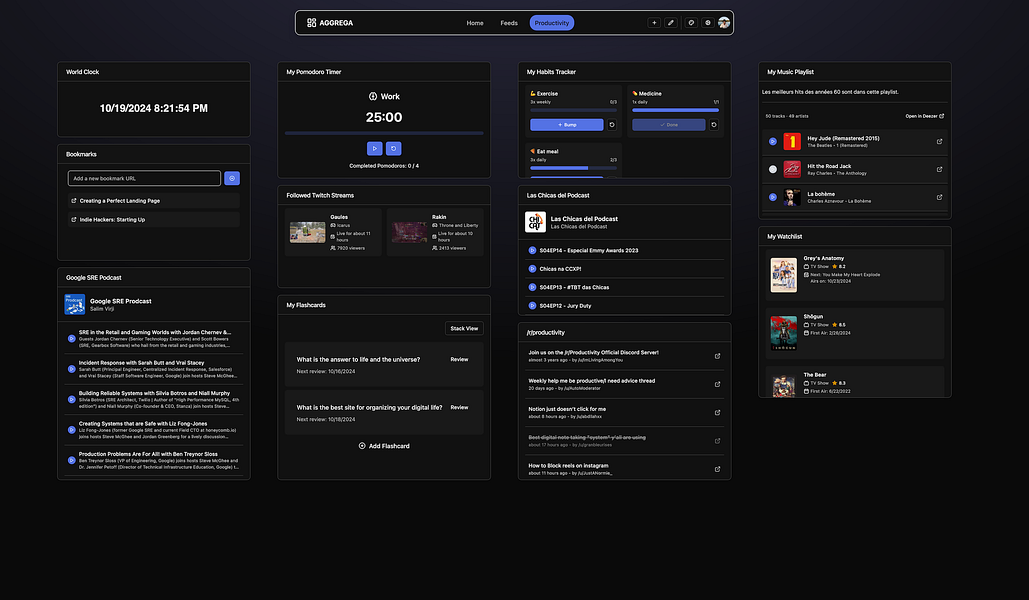Open the user avatar menu
Viewport: 1029px width, 600px height.
click(724, 22)
